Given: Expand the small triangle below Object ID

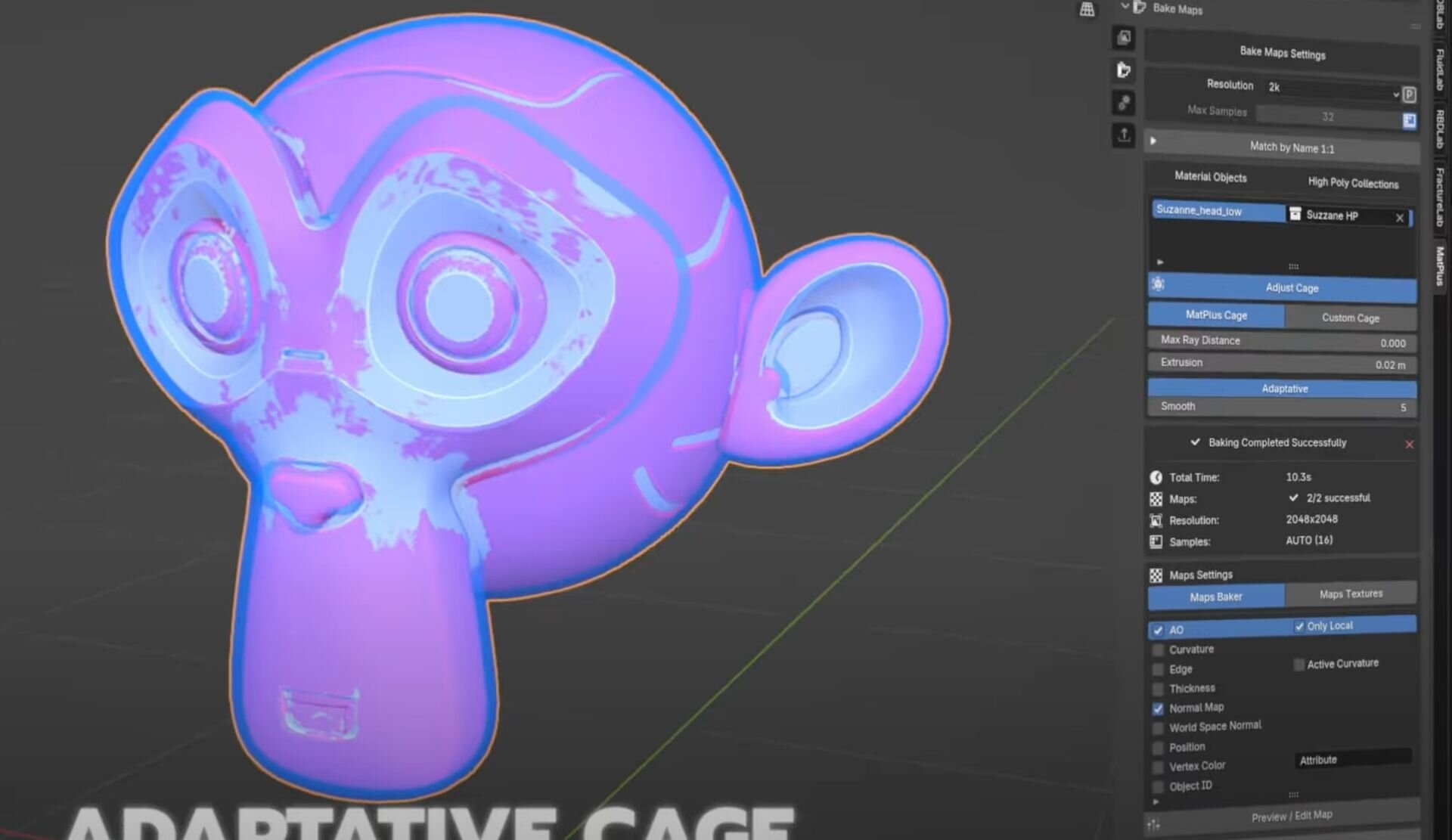Looking at the screenshot, I should pyautogui.click(x=1156, y=802).
